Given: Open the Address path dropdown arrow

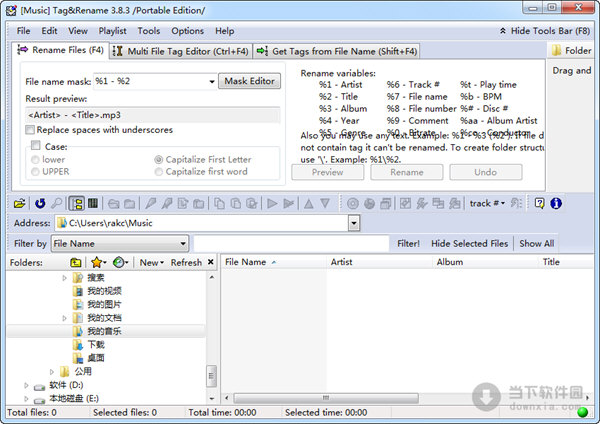Looking at the screenshot, I should click(354, 223).
